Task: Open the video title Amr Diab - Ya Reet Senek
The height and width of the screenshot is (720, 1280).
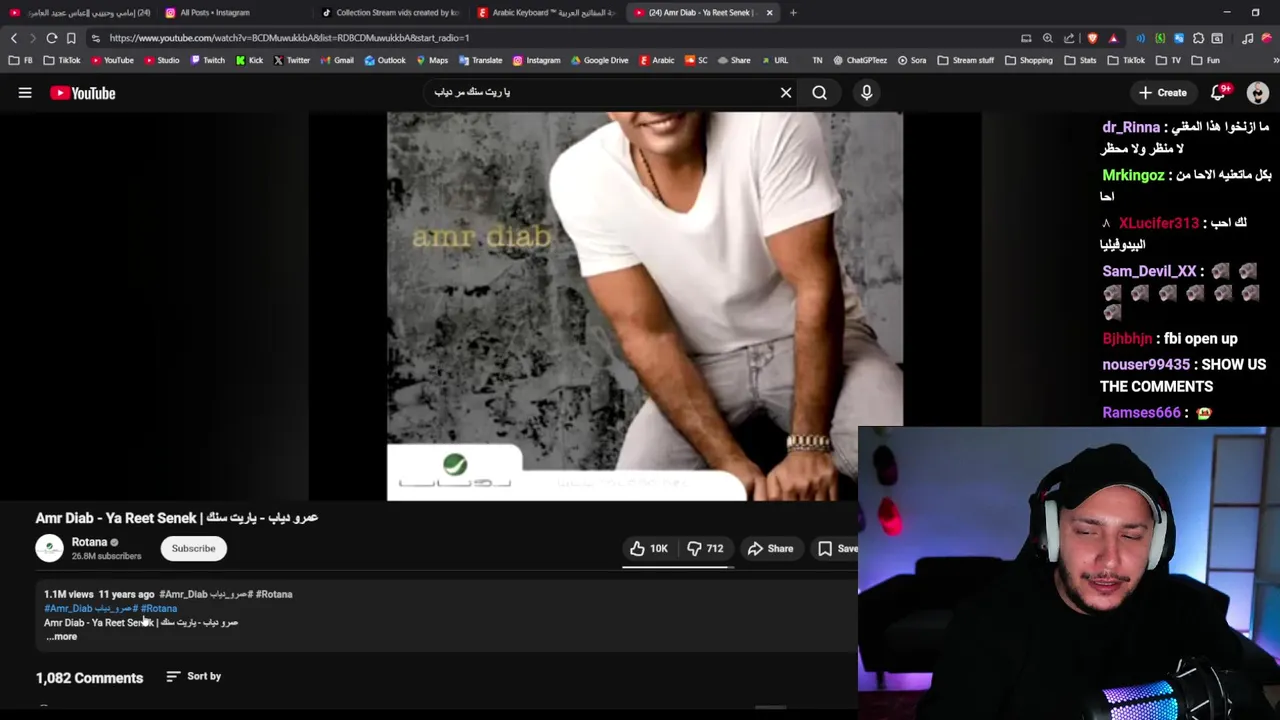Action: [x=177, y=518]
